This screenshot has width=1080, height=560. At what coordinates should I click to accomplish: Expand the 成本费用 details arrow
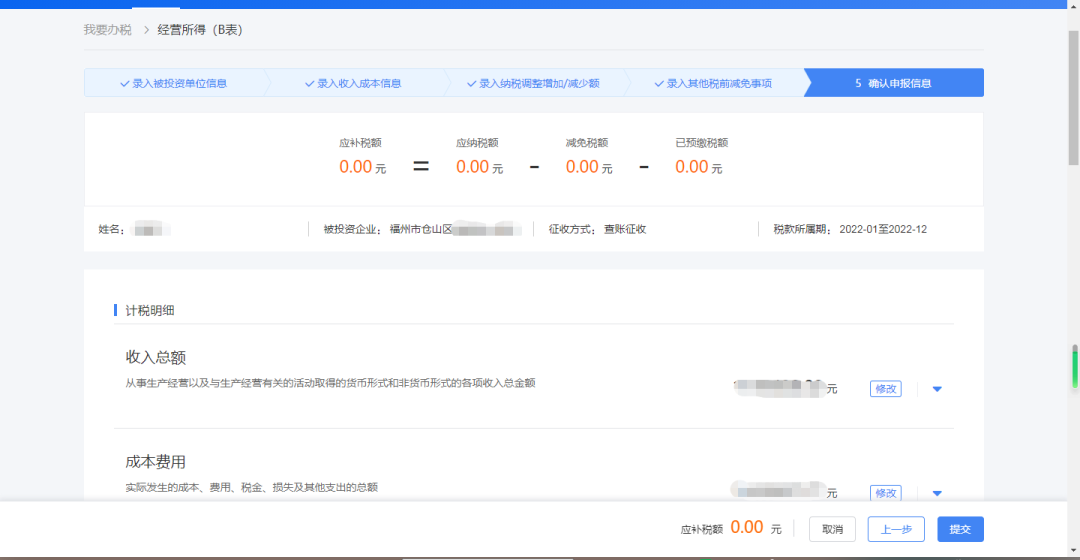coord(937,493)
